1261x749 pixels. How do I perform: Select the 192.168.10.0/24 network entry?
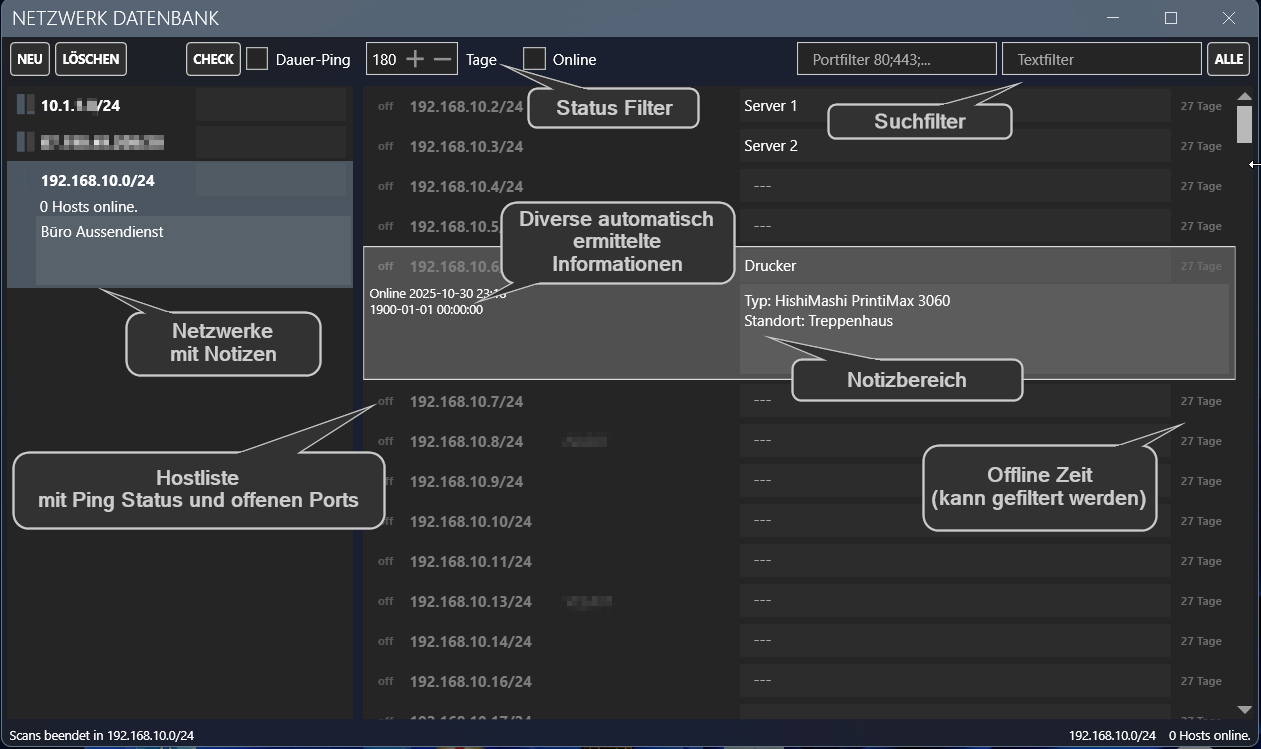[98, 181]
